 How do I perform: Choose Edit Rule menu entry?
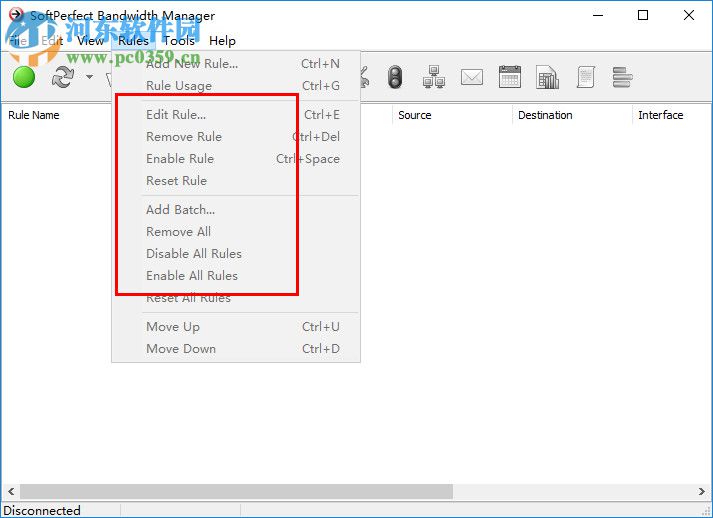pos(236,115)
